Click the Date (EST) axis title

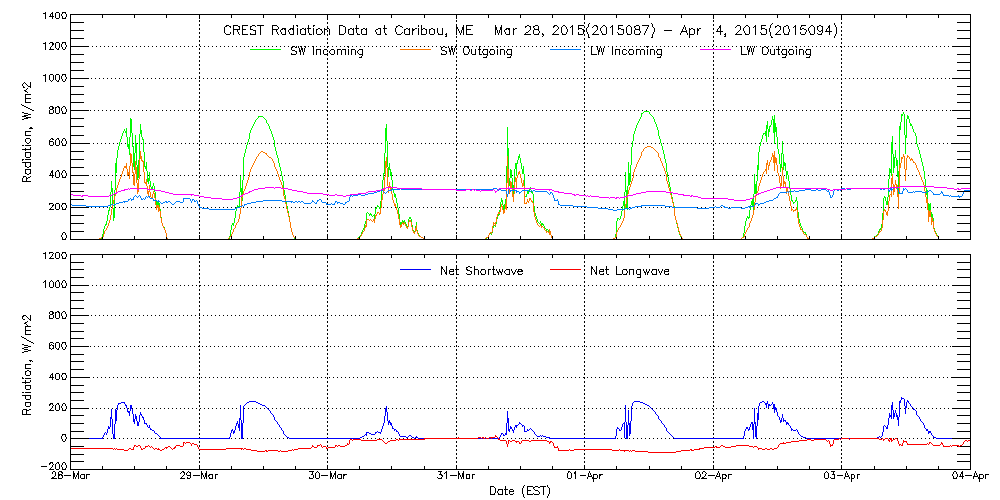click(520, 491)
